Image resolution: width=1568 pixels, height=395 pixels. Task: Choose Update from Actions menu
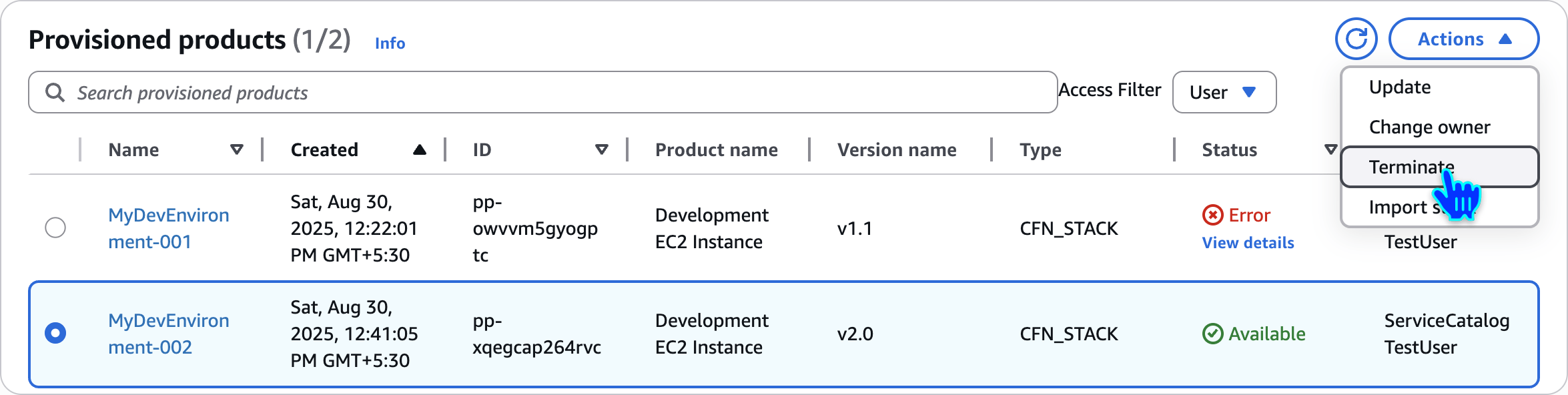(x=1440, y=87)
